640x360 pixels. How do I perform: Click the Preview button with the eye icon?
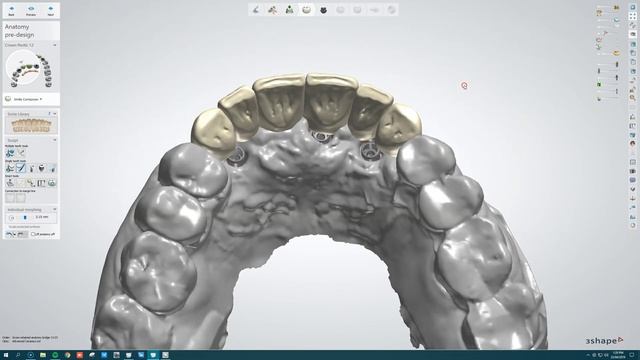coord(31,10)
